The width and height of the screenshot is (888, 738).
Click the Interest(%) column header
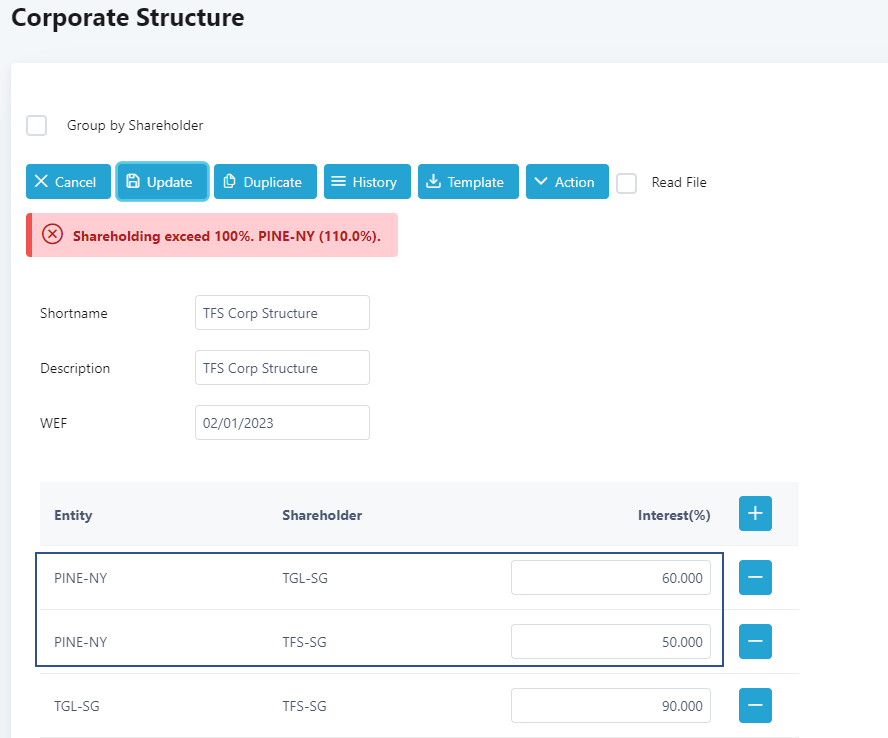673,516
